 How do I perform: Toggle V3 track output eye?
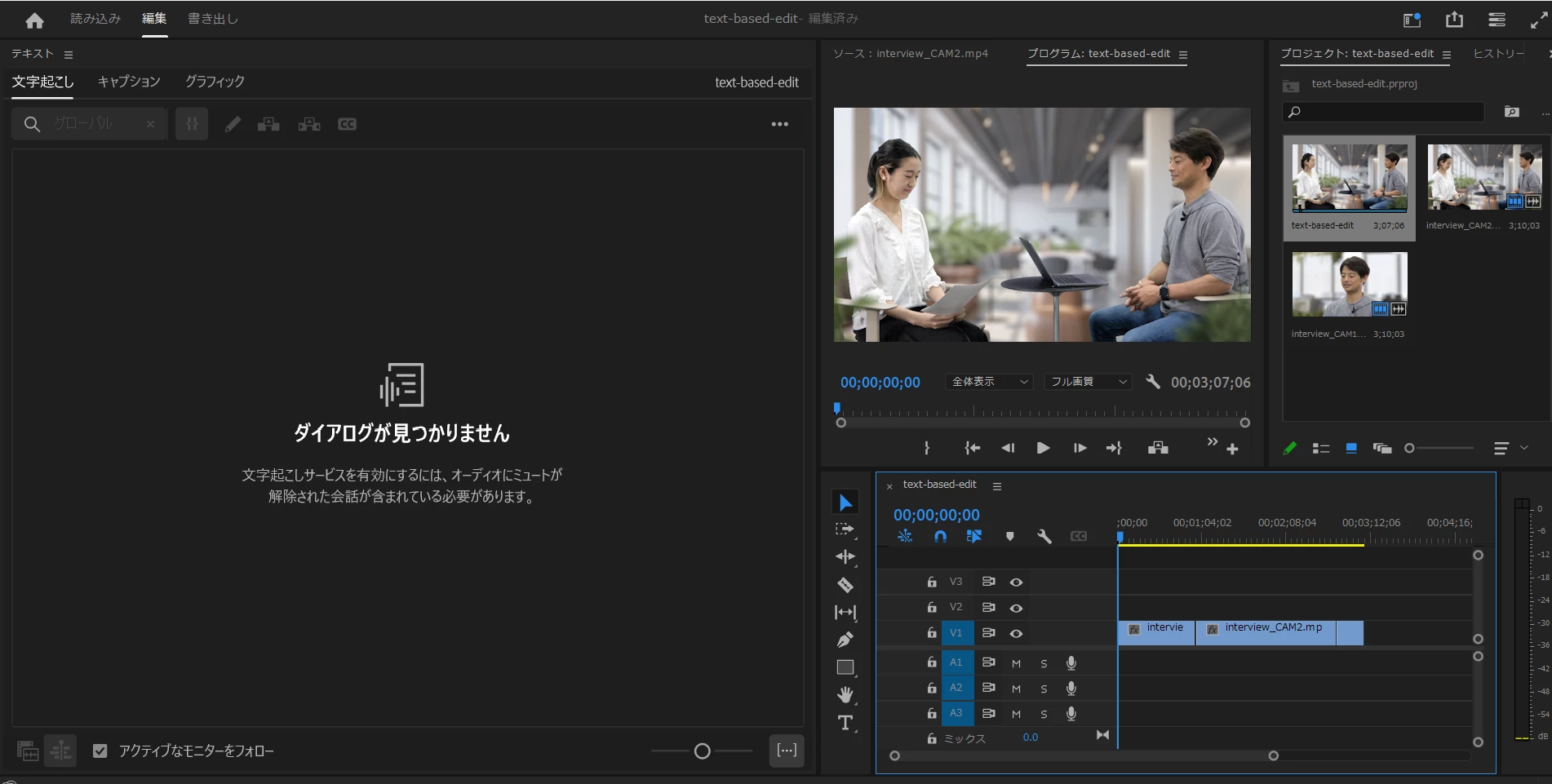click(x=1016, y=582)
